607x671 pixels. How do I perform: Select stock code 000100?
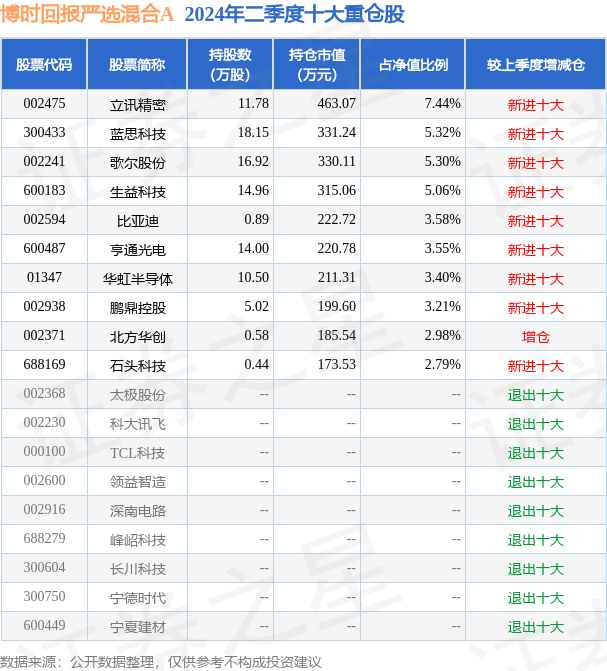(45, 451)
